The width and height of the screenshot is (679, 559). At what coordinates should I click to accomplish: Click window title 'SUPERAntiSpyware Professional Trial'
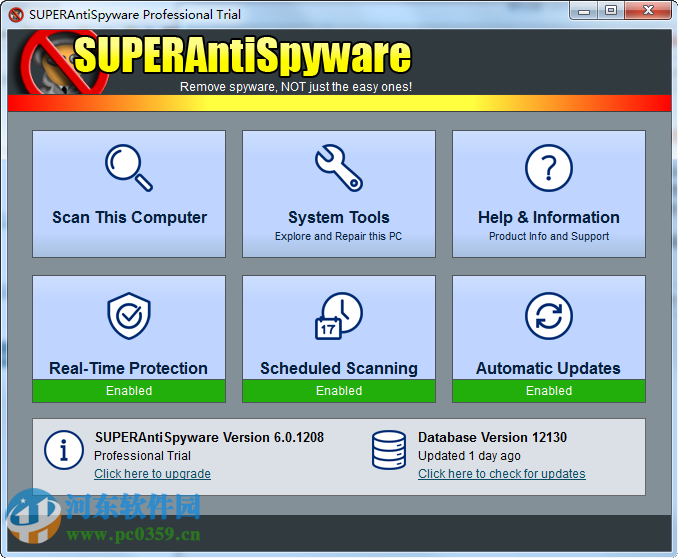point(135,15)
